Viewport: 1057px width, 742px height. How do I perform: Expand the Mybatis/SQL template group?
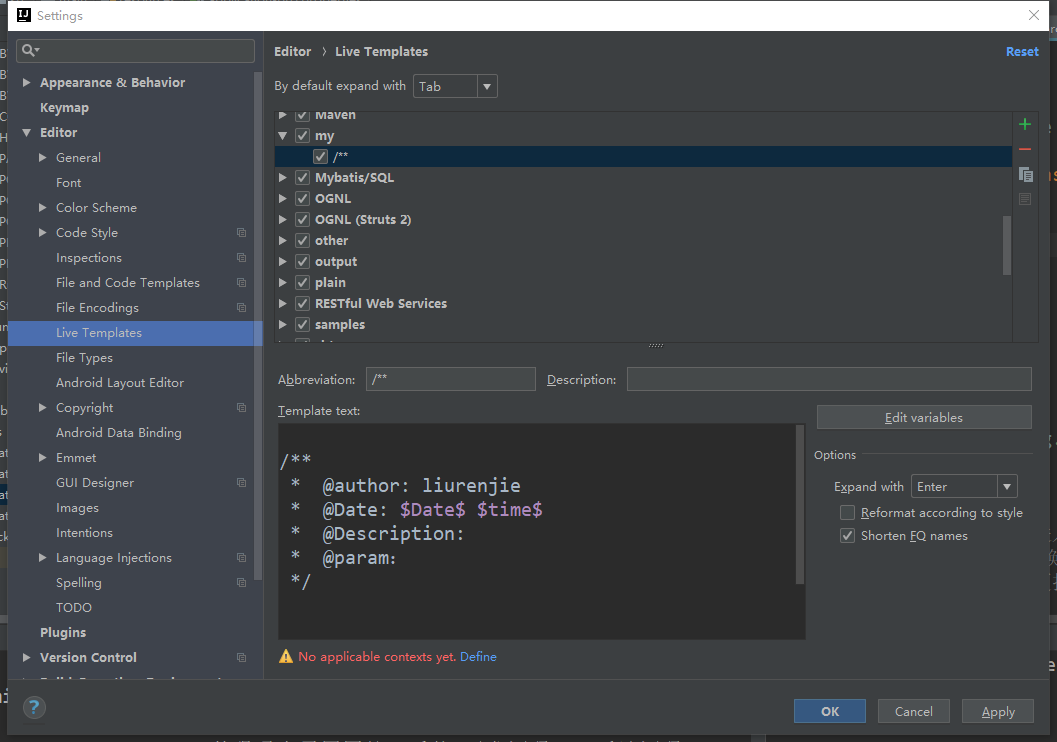pyautogui.click(x=283, y=178)
